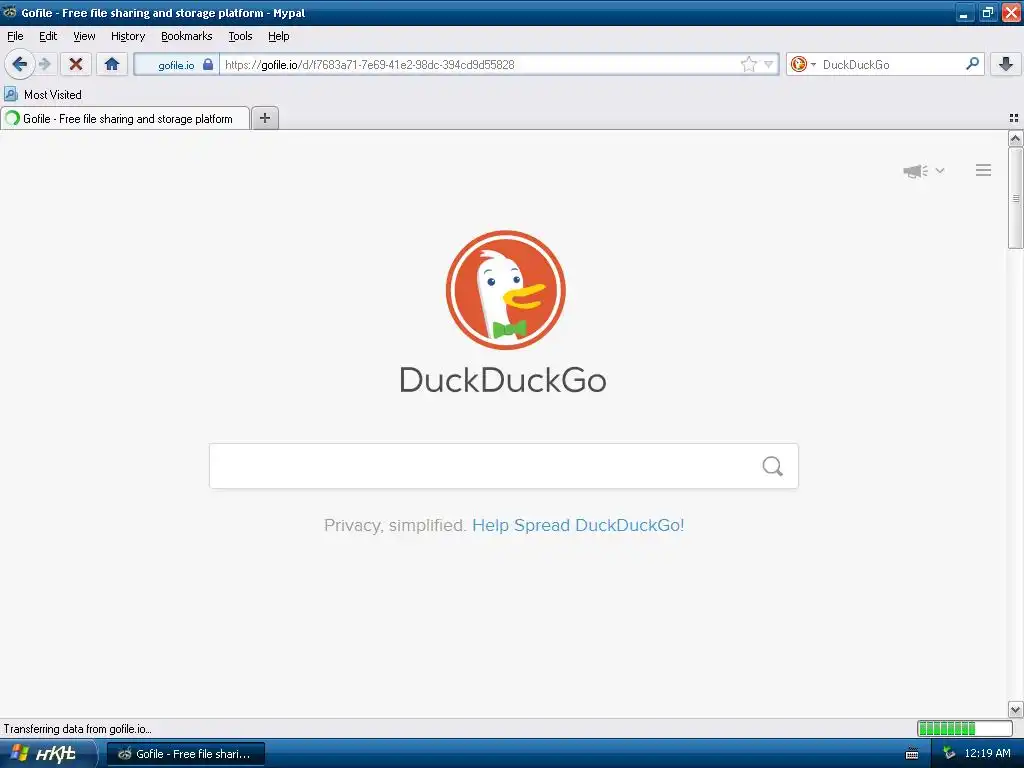Follow the Help Spread DuckDuckGo! link
The height and width of the screenshot is (768, 1024).
578,525
